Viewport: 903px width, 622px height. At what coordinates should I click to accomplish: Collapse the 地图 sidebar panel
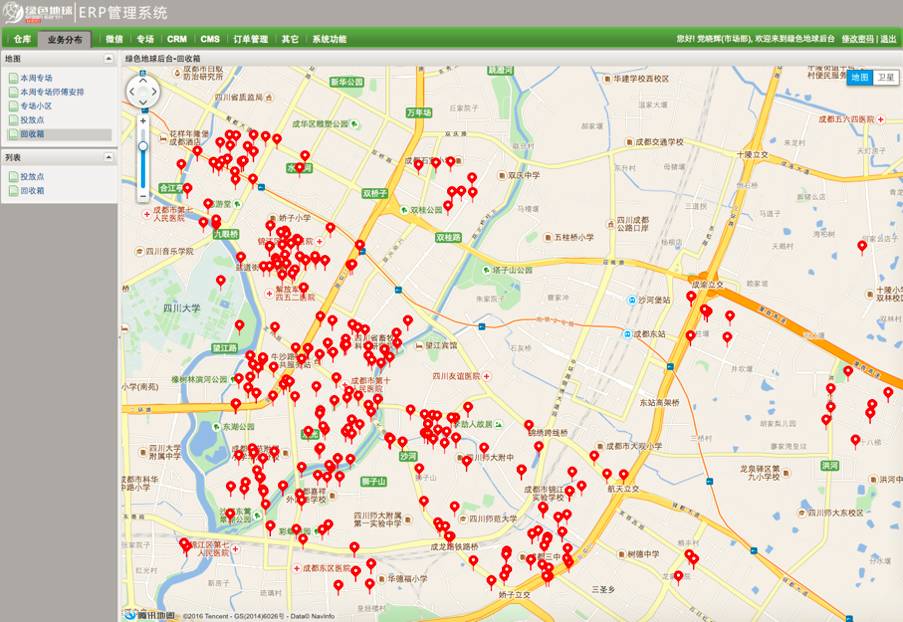108,59
